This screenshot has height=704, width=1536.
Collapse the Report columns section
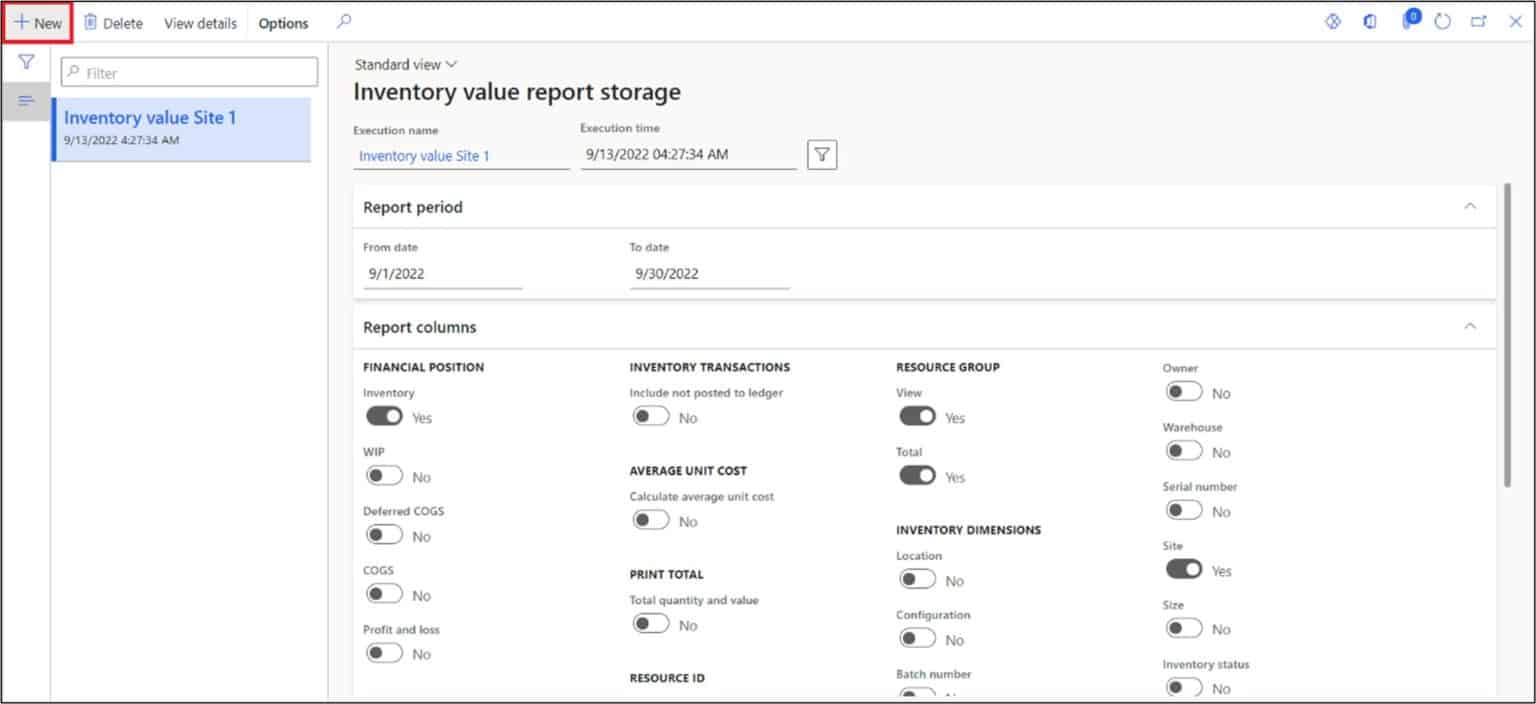(x=1470, y=325)
